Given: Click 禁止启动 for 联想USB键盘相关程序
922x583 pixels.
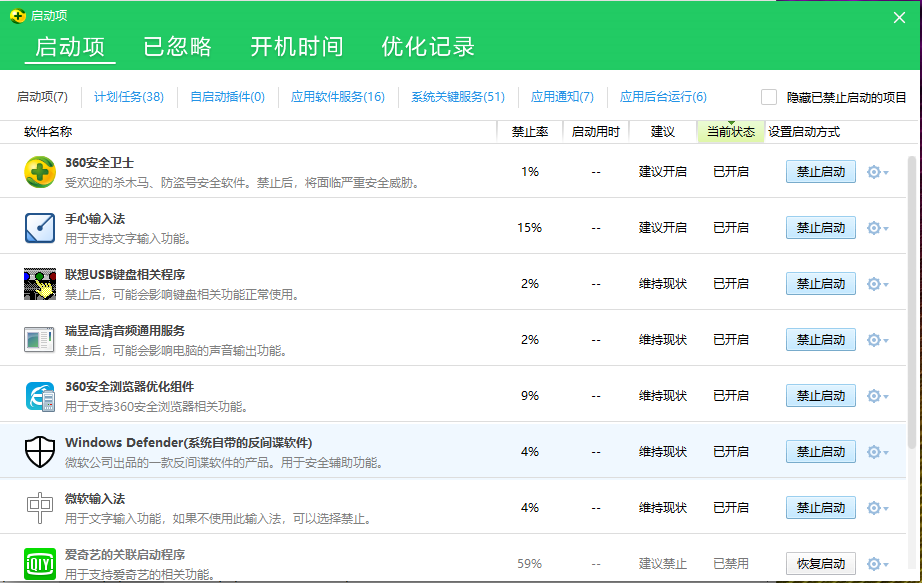Looking at the screenshot, I should coord(821,284).
